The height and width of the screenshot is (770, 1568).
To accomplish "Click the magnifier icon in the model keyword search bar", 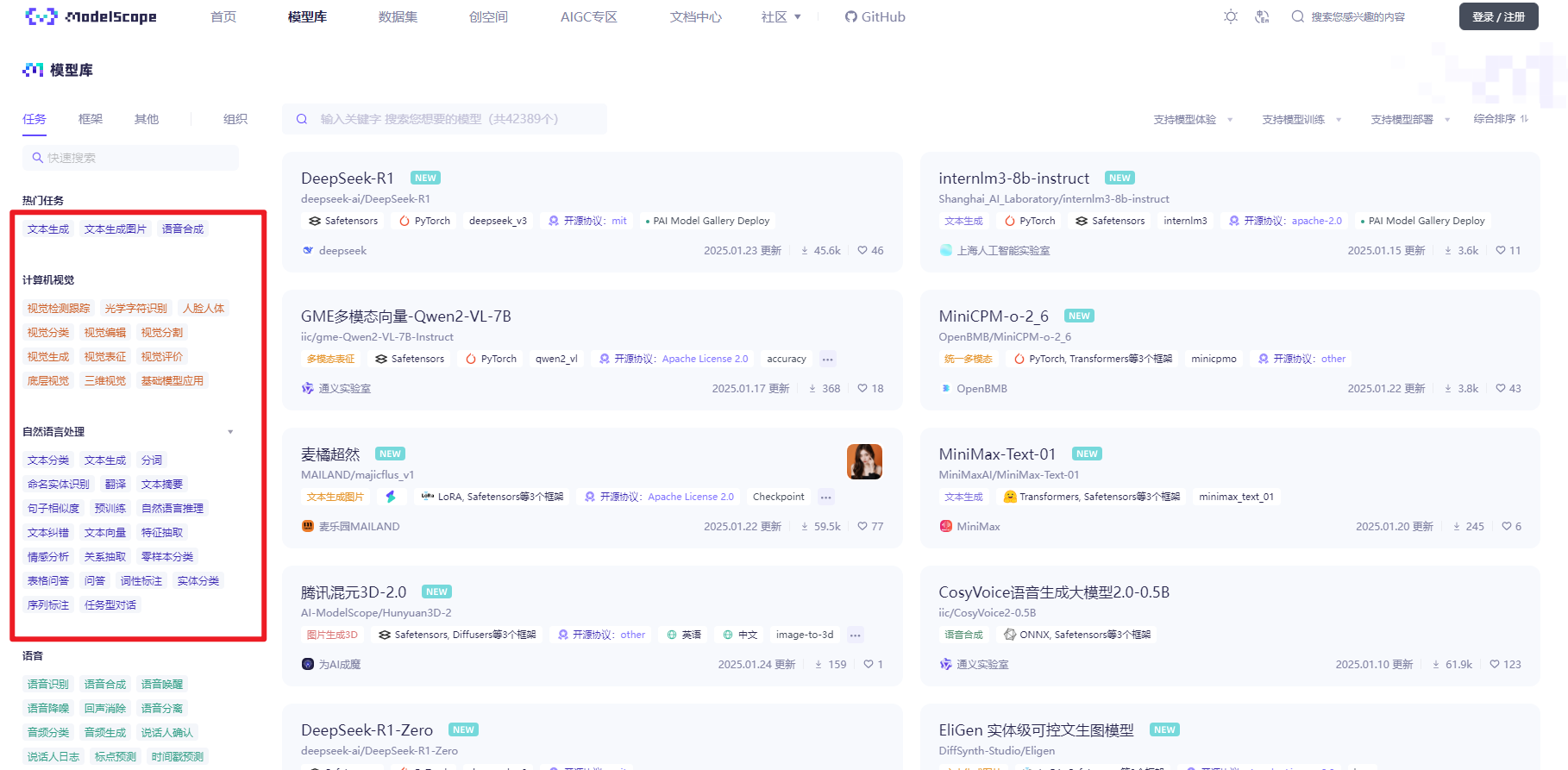I will click(302, 119).
